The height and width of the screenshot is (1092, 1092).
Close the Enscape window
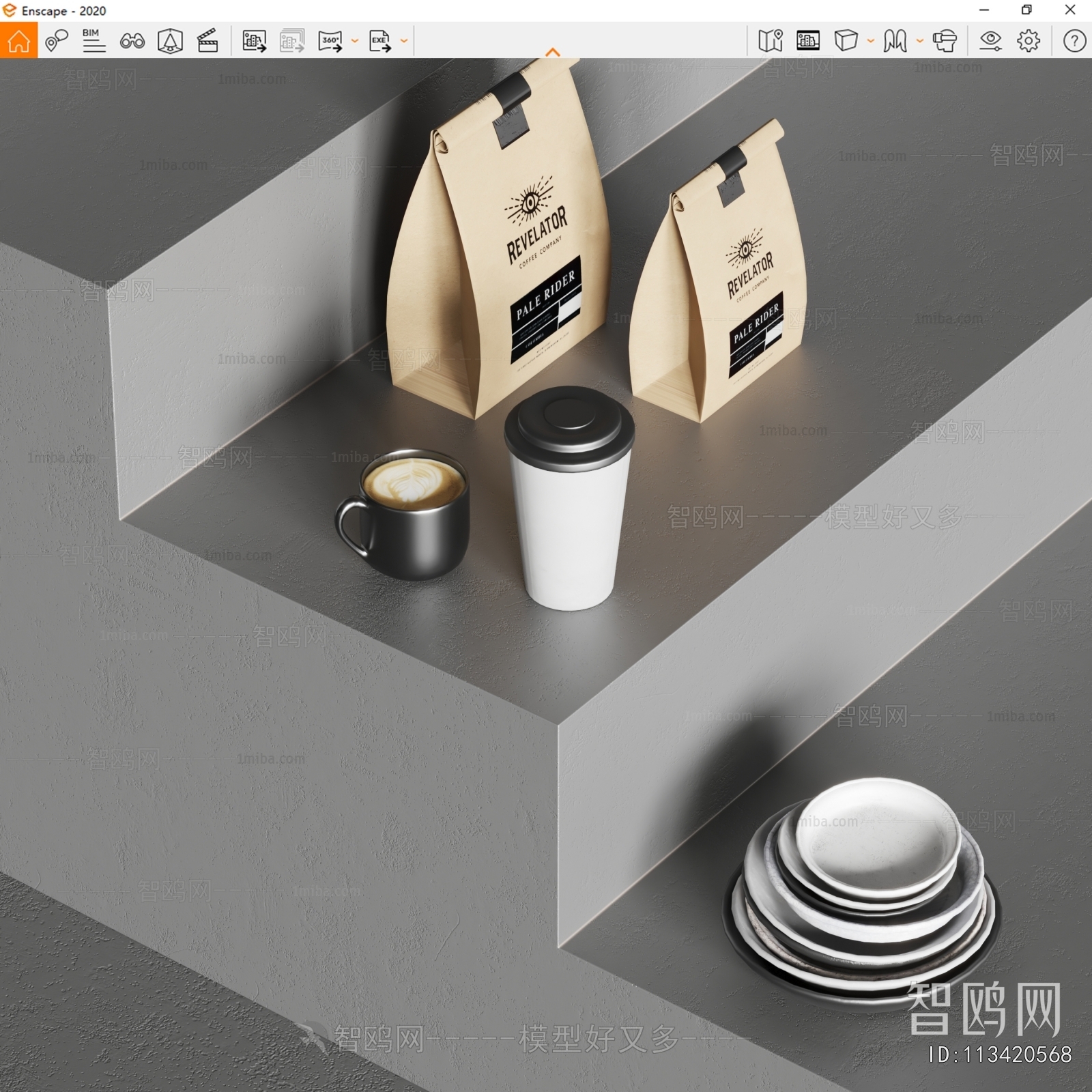(x=1070, y=10)
